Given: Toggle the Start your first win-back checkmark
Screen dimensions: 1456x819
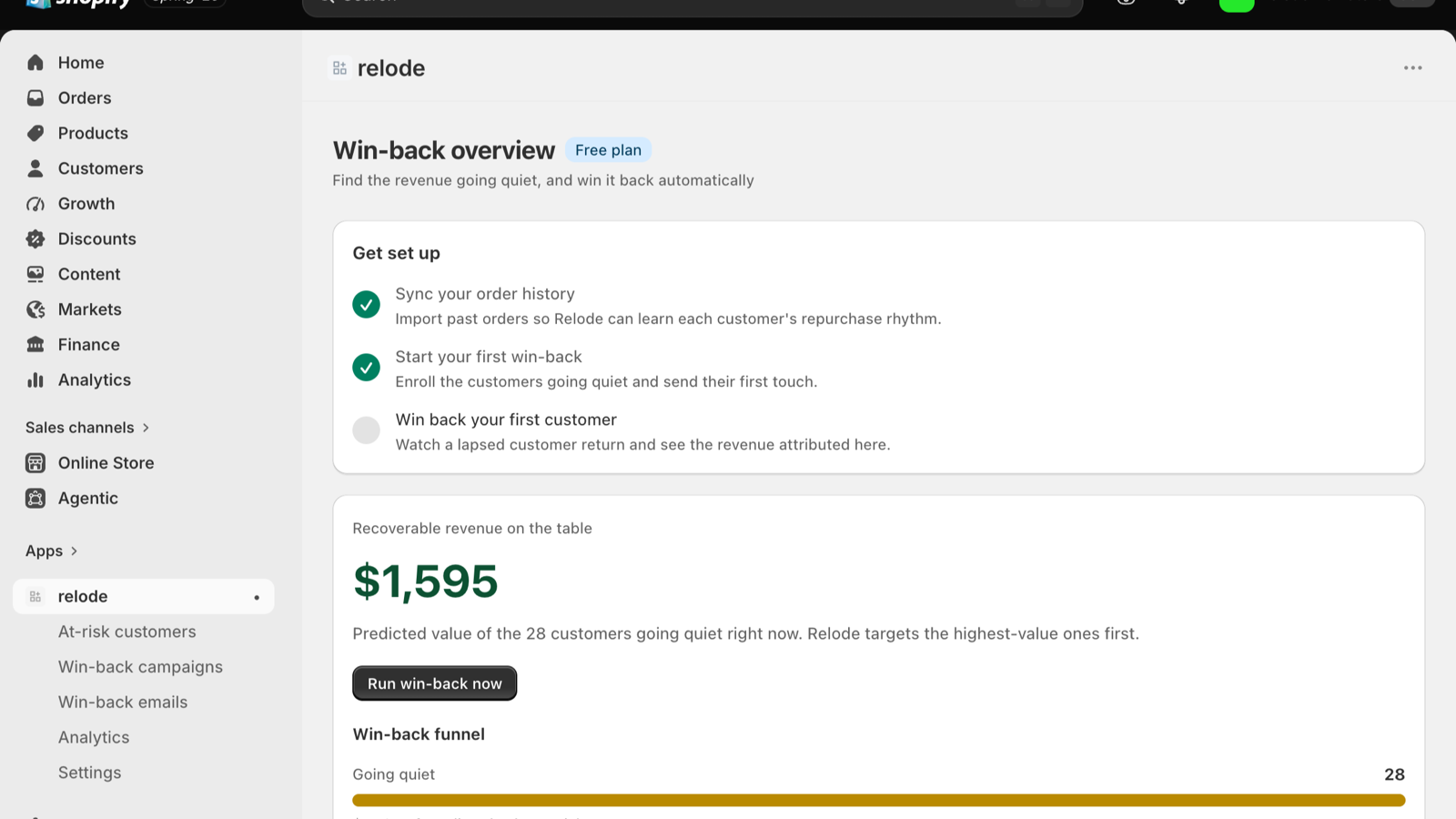Looking at the screenshot, I should pyautogui.click(x=366, y=368).
